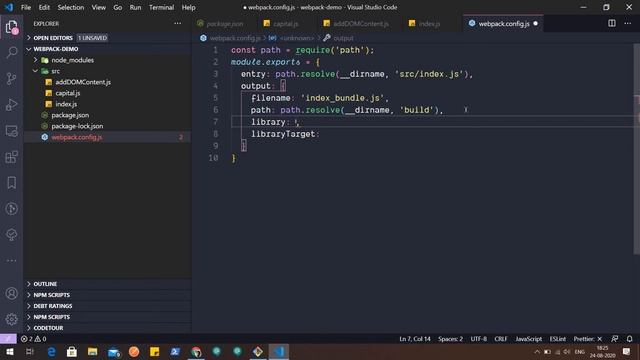This screenshot has height=360, width=640.
Task: Open addDOMContent.js in the file tree
Action: [x=107, y=82]
